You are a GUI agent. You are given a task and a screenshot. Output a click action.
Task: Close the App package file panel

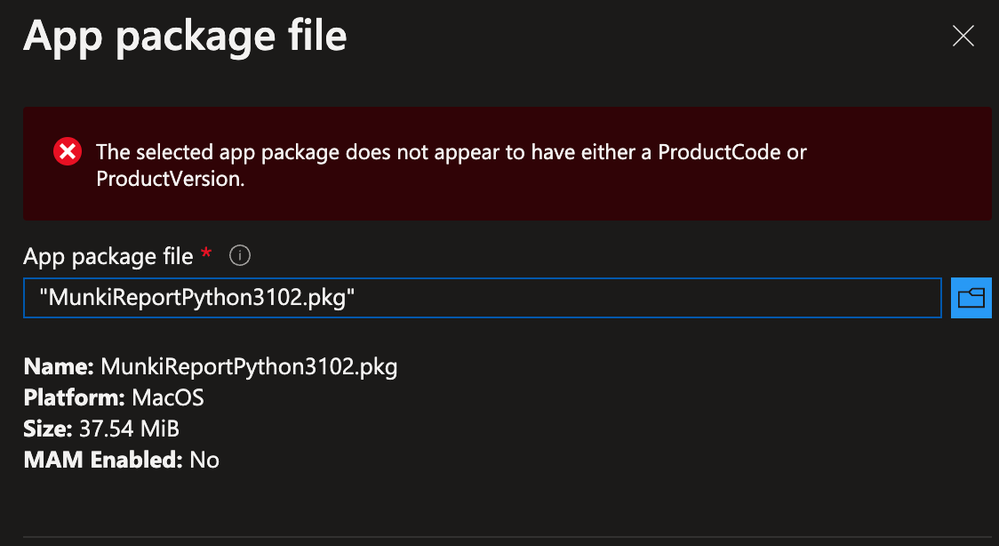tap(963, 37)
